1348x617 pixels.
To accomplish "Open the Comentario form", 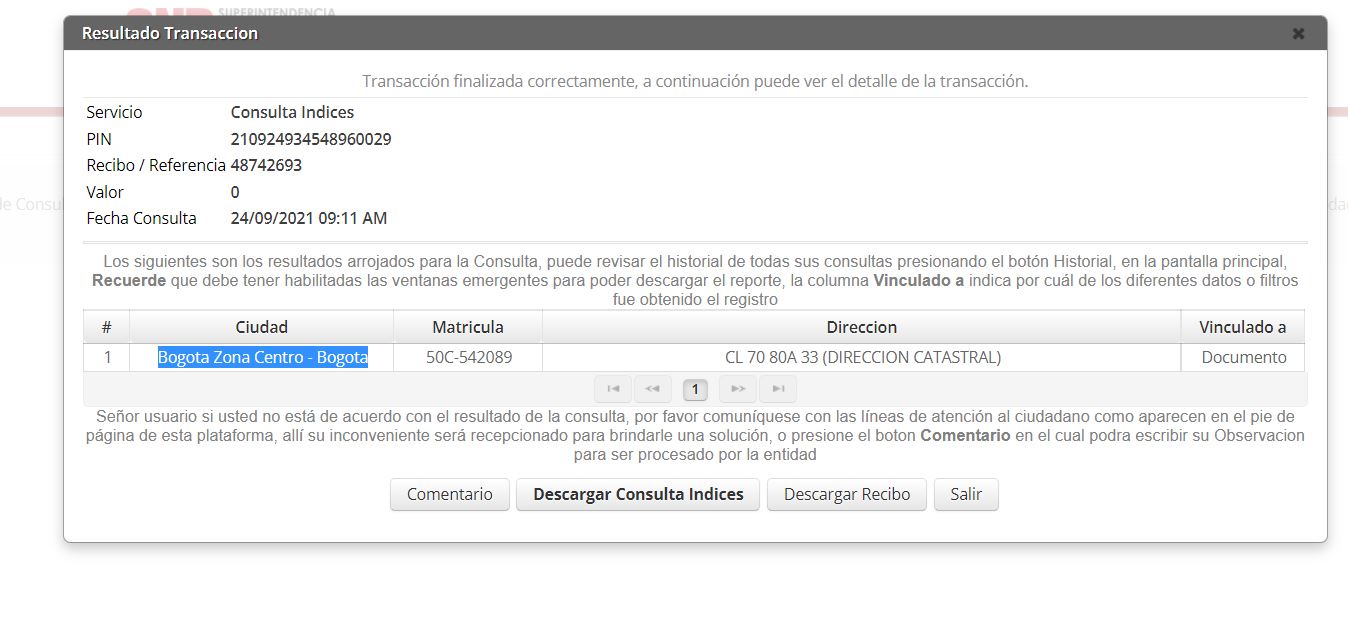I will pyautogui.click(x=449, y=494).
